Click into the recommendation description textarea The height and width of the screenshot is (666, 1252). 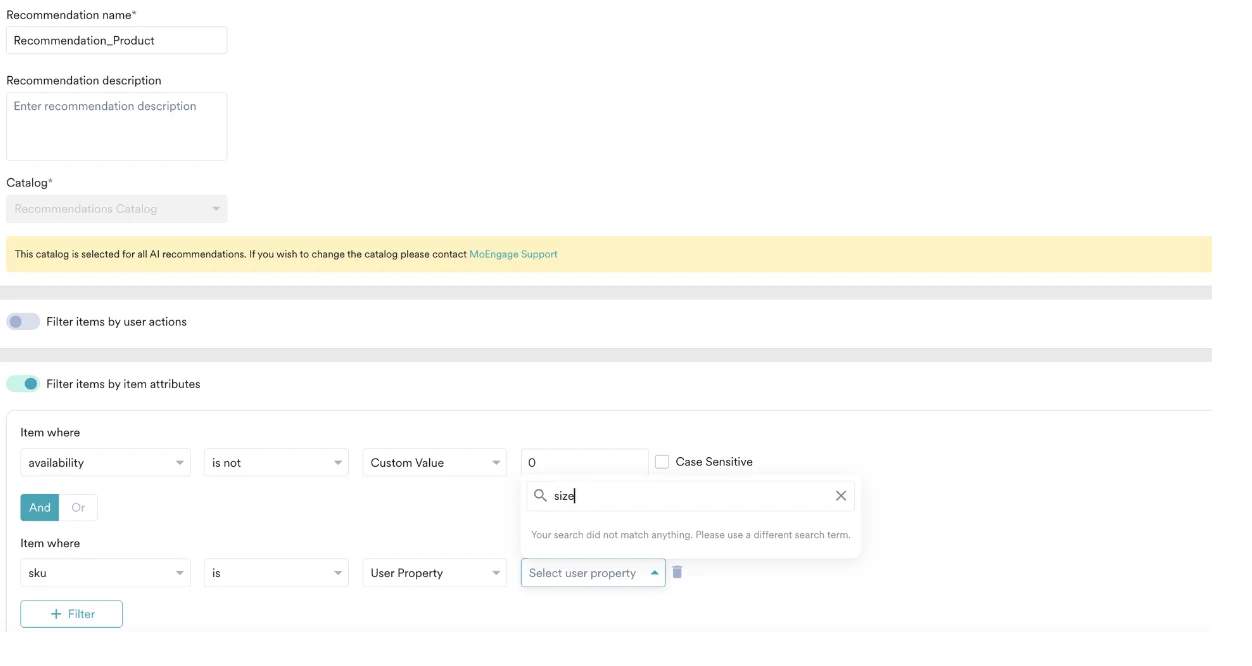pyautogui.click(x=117, y=126)
